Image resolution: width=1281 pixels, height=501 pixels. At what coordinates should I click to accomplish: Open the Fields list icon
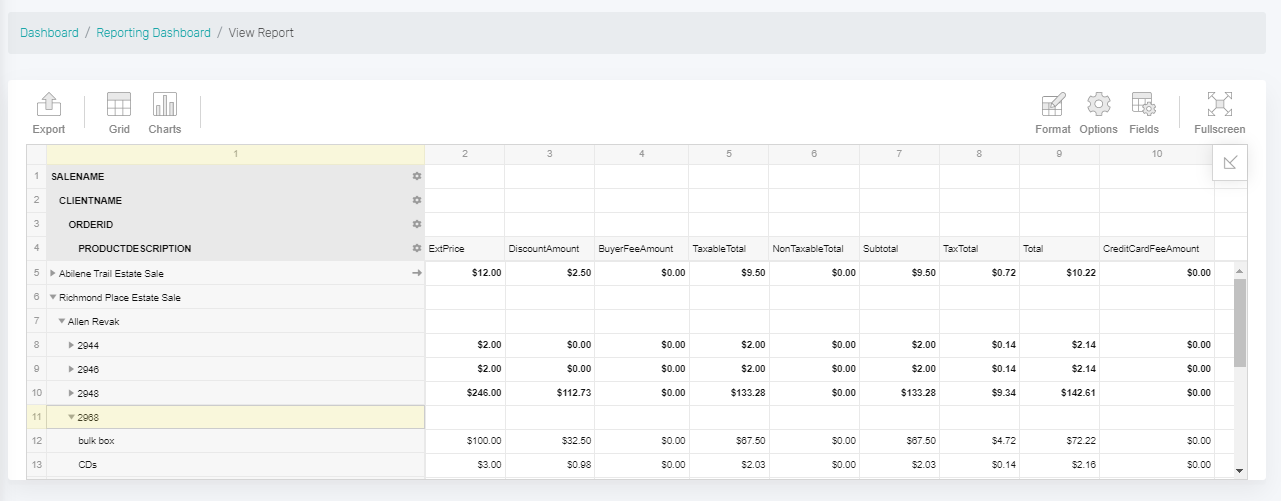click(x=1144, y=113)
